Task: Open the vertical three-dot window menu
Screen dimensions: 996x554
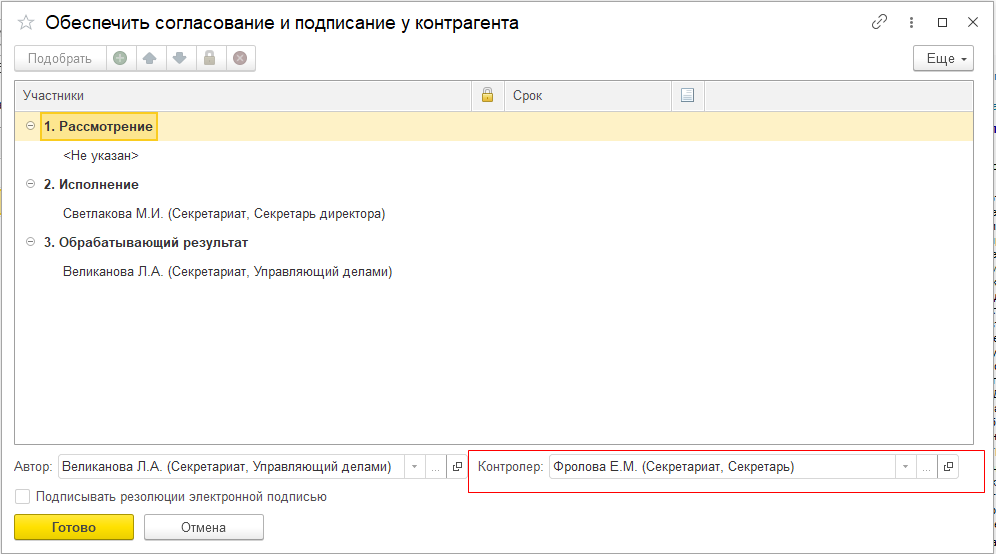Action: [x=911, y=22]
